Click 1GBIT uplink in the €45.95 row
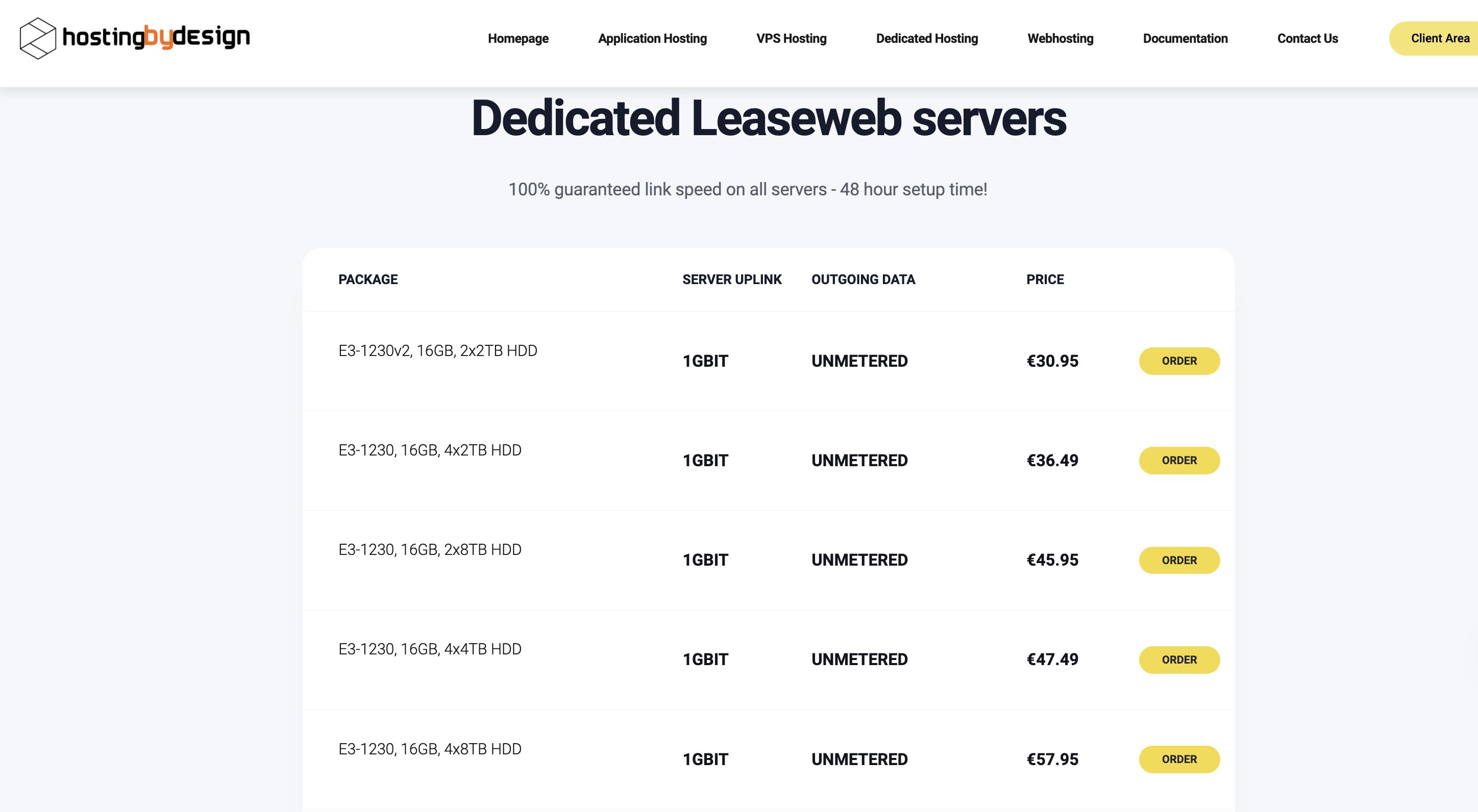 pyautogui.click(x=705, y=560)
